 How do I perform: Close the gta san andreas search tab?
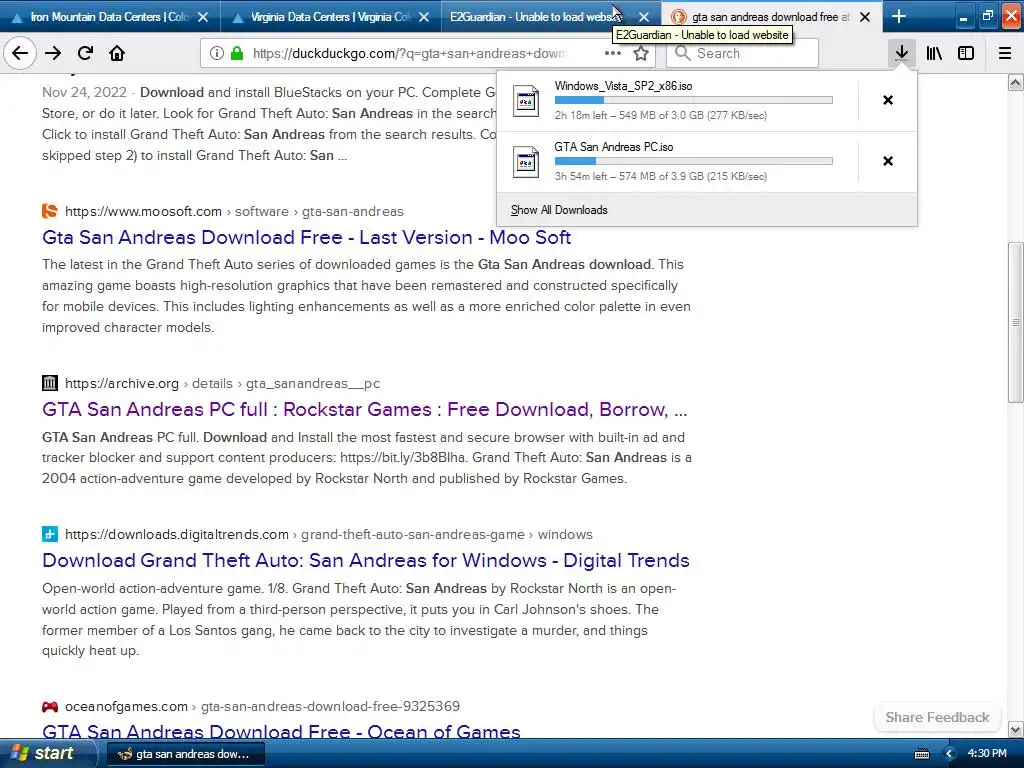(x=865, y=17)
